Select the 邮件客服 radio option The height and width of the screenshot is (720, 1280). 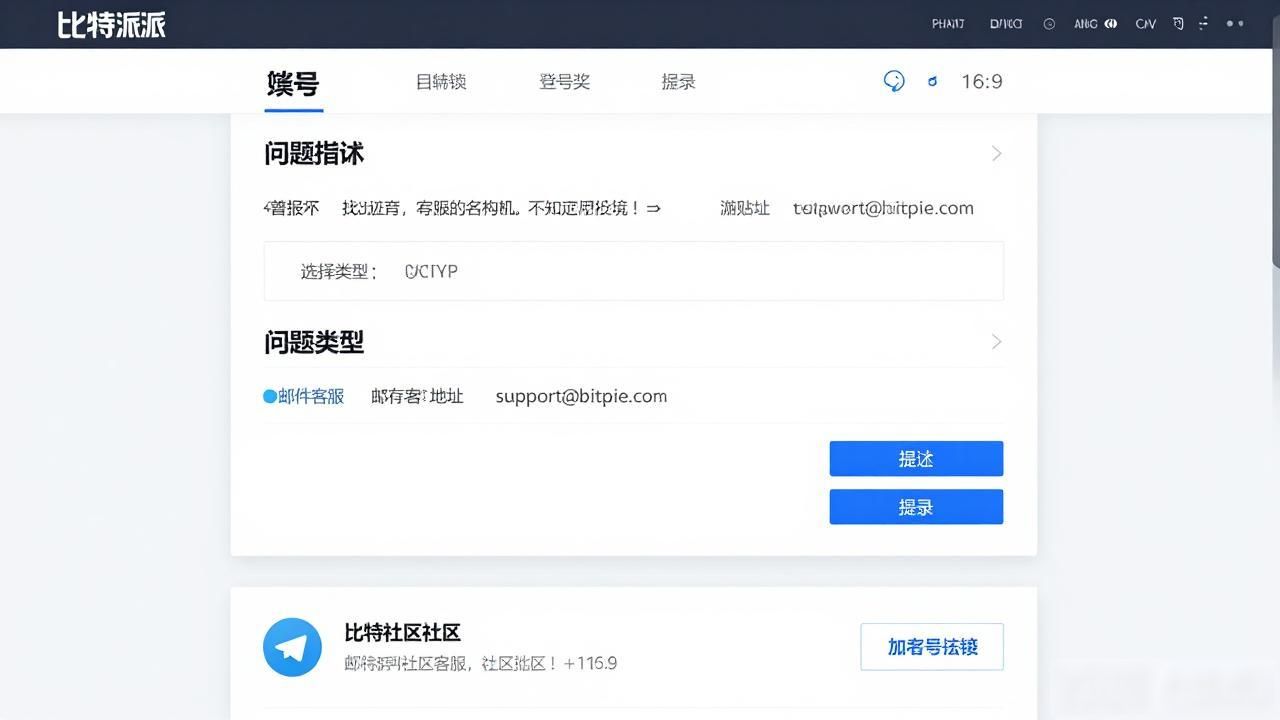[x=304, y=396]
